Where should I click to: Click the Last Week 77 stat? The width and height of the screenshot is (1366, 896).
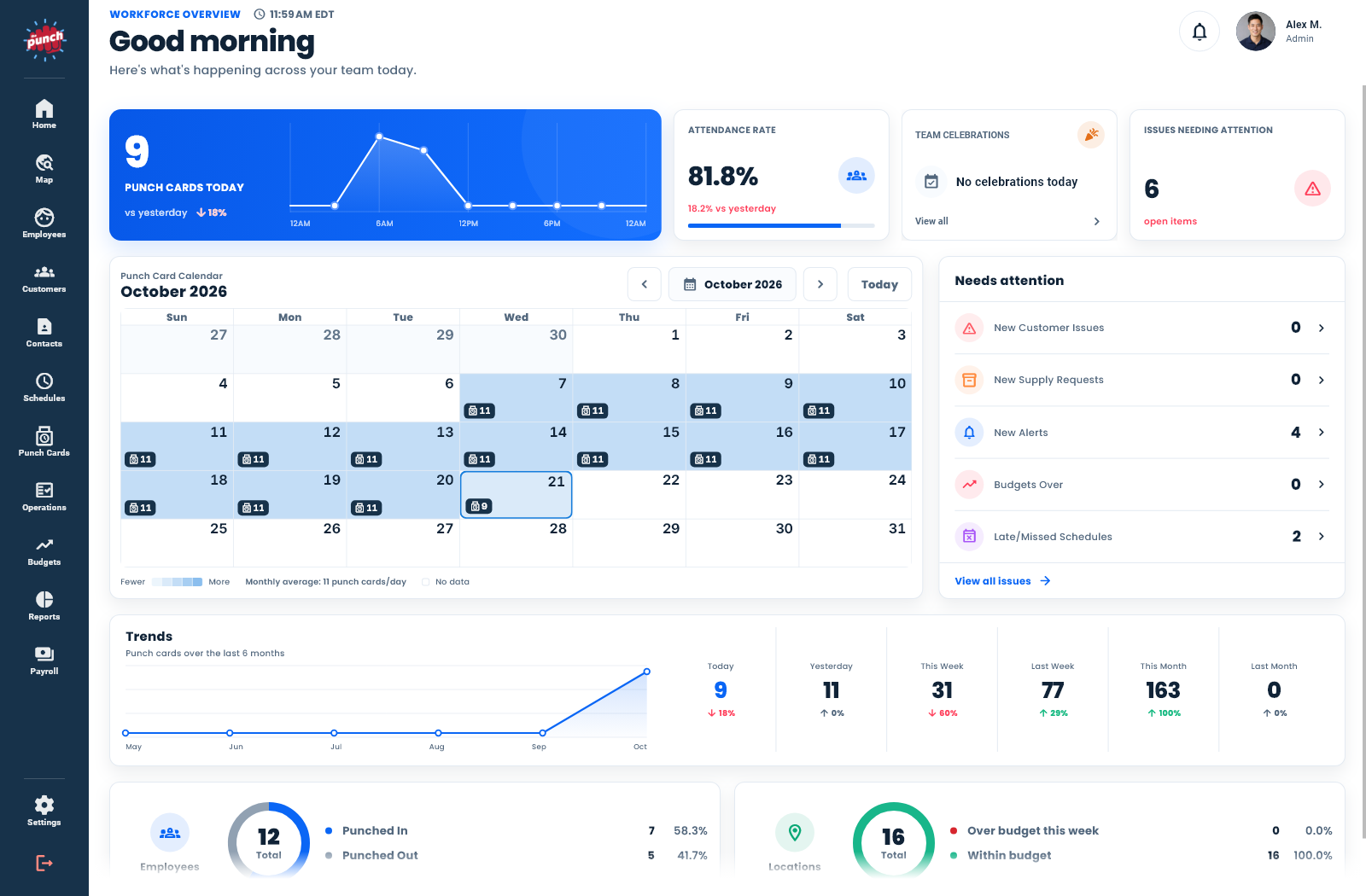(x=1053, y=689)
